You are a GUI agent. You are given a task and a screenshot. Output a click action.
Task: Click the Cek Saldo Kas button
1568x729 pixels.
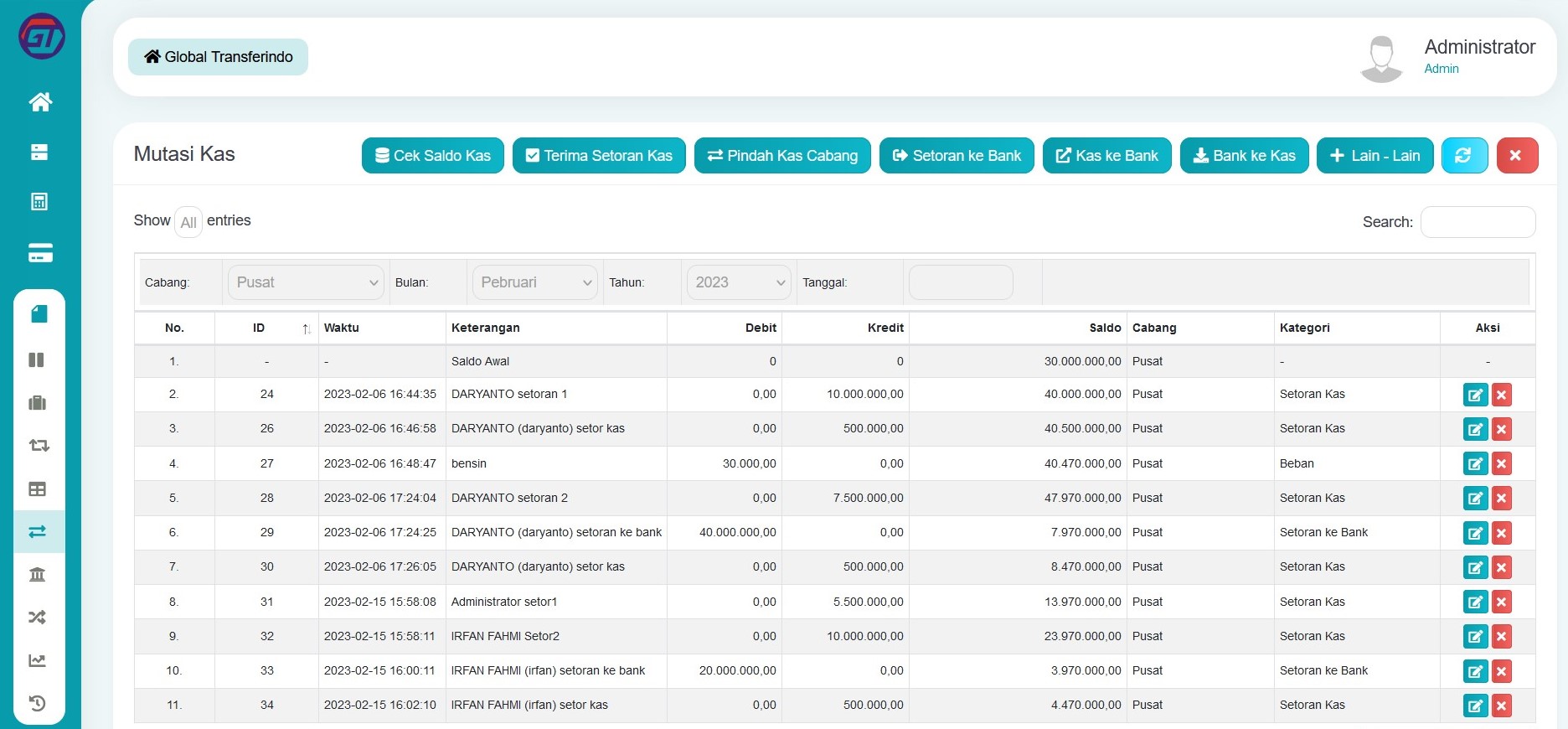click(x=433, y=155)
